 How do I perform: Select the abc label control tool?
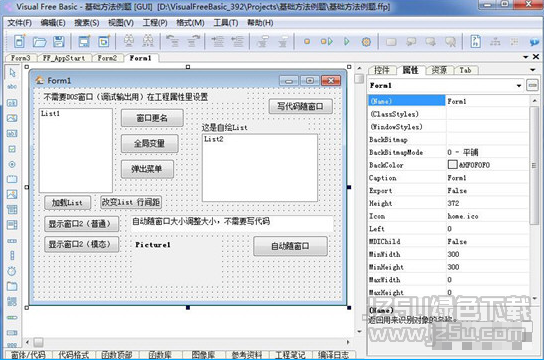click(x=12, y=87)
